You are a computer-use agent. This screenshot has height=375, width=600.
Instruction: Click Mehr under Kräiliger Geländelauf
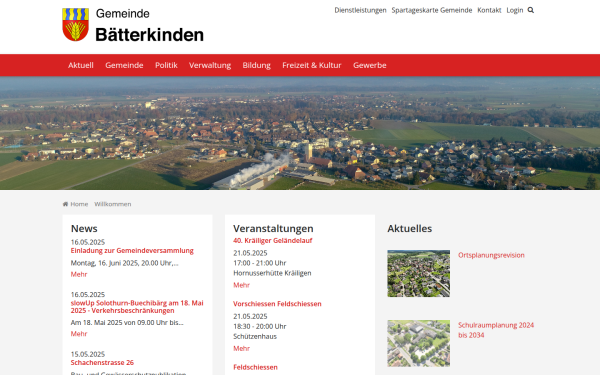coord(241,285)
